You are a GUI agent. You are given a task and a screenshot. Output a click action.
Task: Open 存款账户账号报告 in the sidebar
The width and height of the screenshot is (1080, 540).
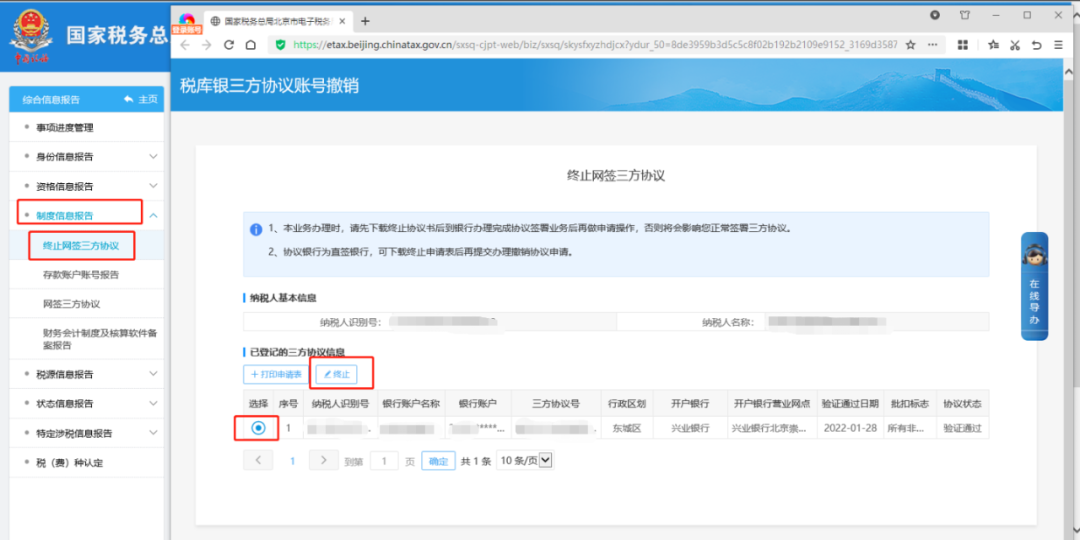pyautogui.click(x=80, y=274)
